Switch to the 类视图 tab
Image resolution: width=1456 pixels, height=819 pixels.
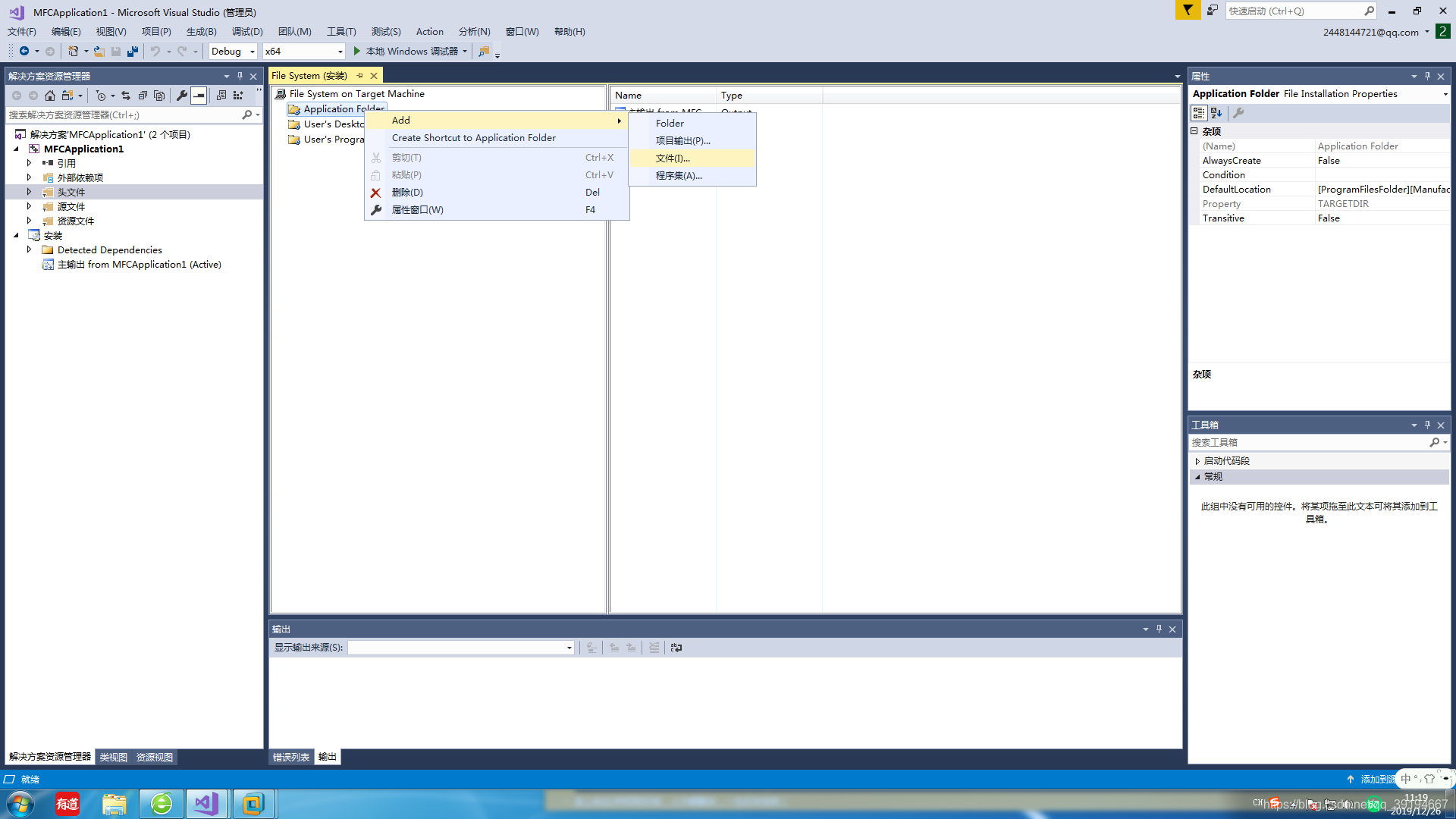pos(114,757)
